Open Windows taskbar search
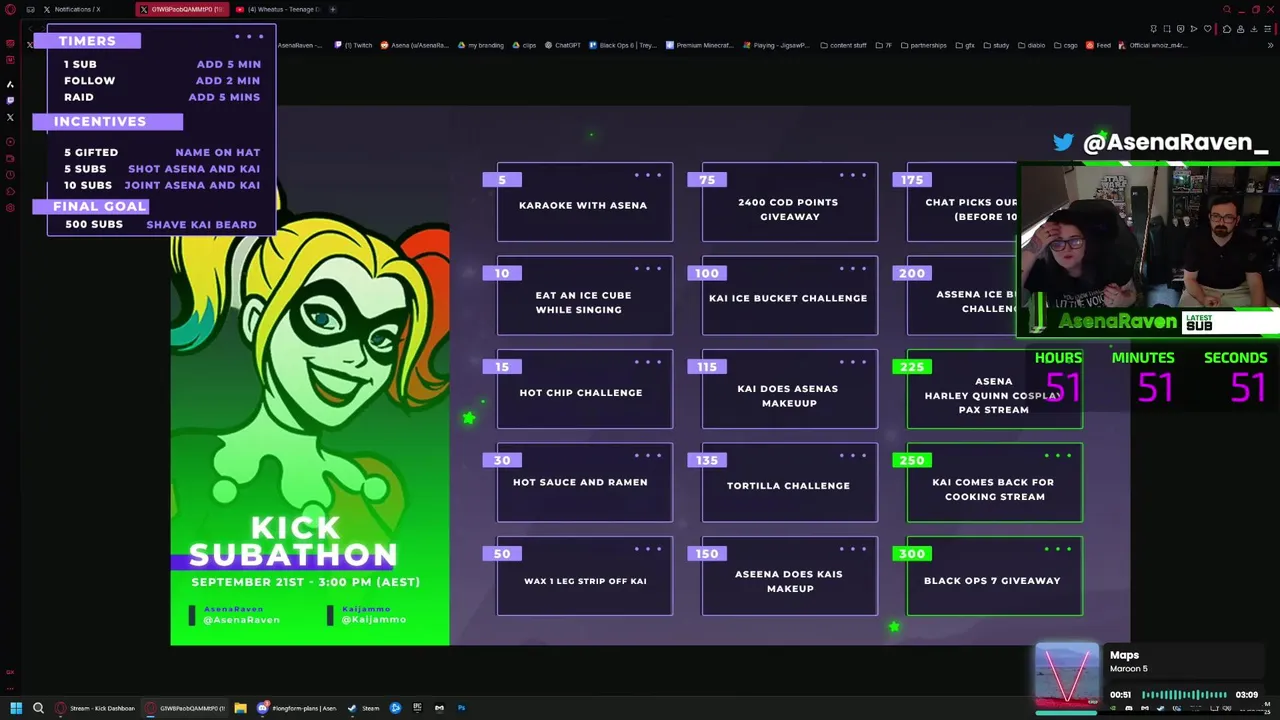Viewport: 1280px width, 720px height. tap(38, 708)
